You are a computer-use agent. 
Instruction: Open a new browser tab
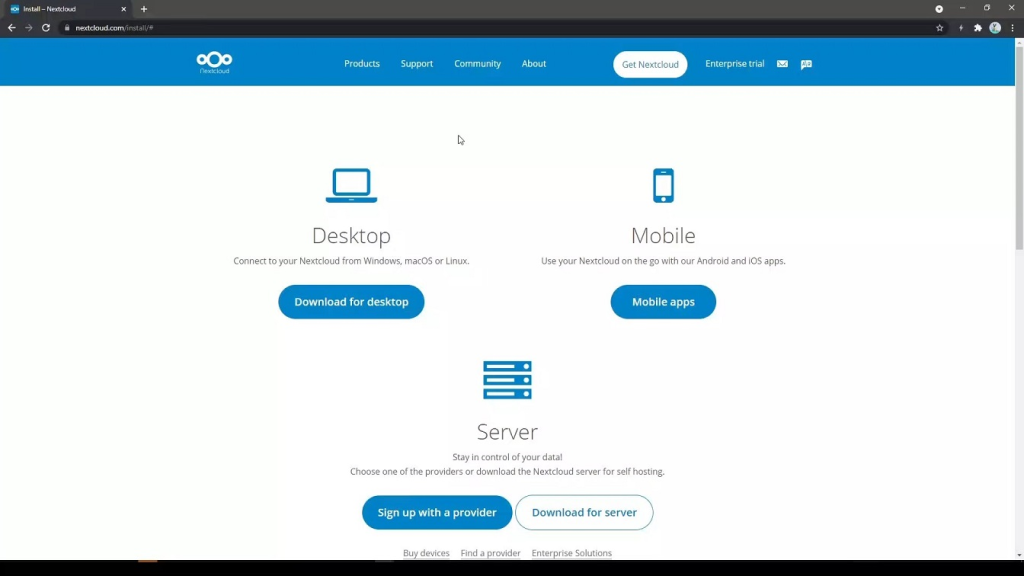(x=144, y=9)
